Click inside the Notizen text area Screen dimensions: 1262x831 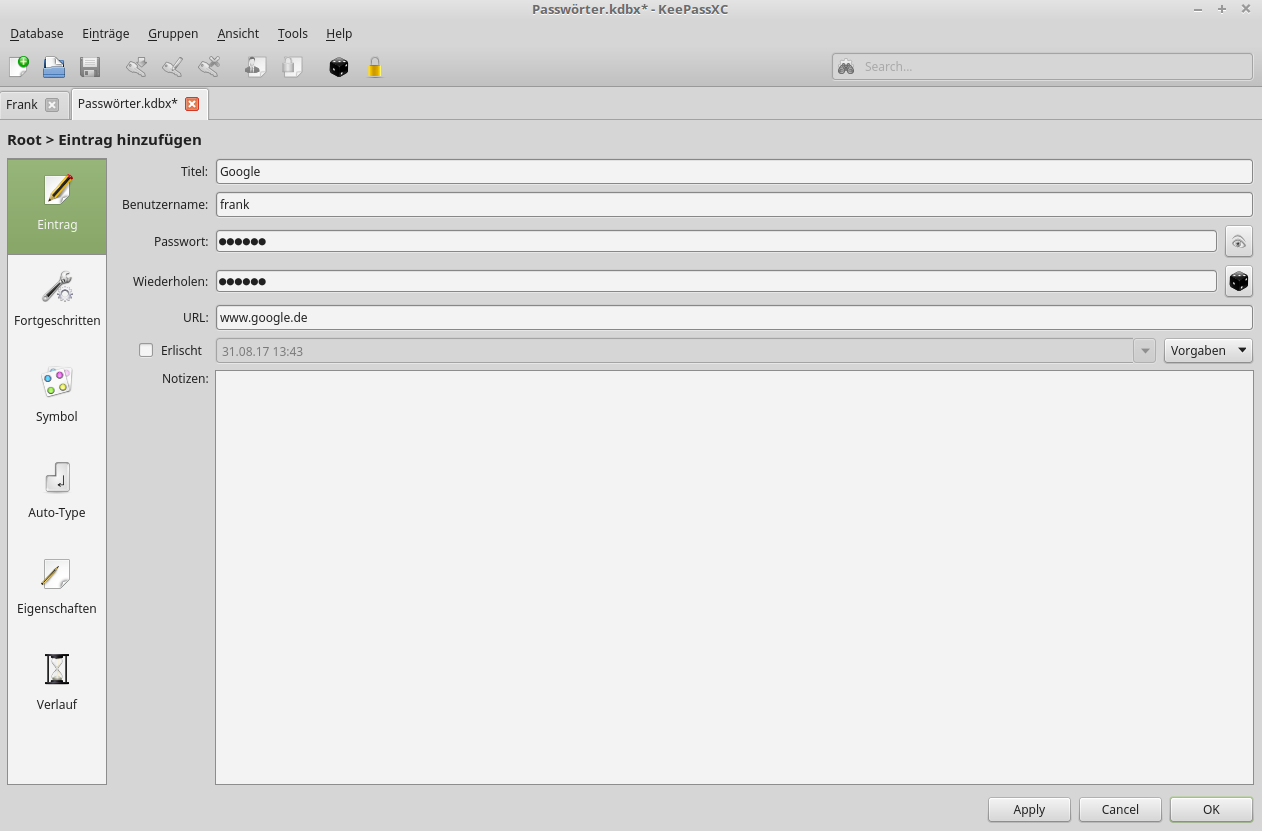(x=734, y=577)
